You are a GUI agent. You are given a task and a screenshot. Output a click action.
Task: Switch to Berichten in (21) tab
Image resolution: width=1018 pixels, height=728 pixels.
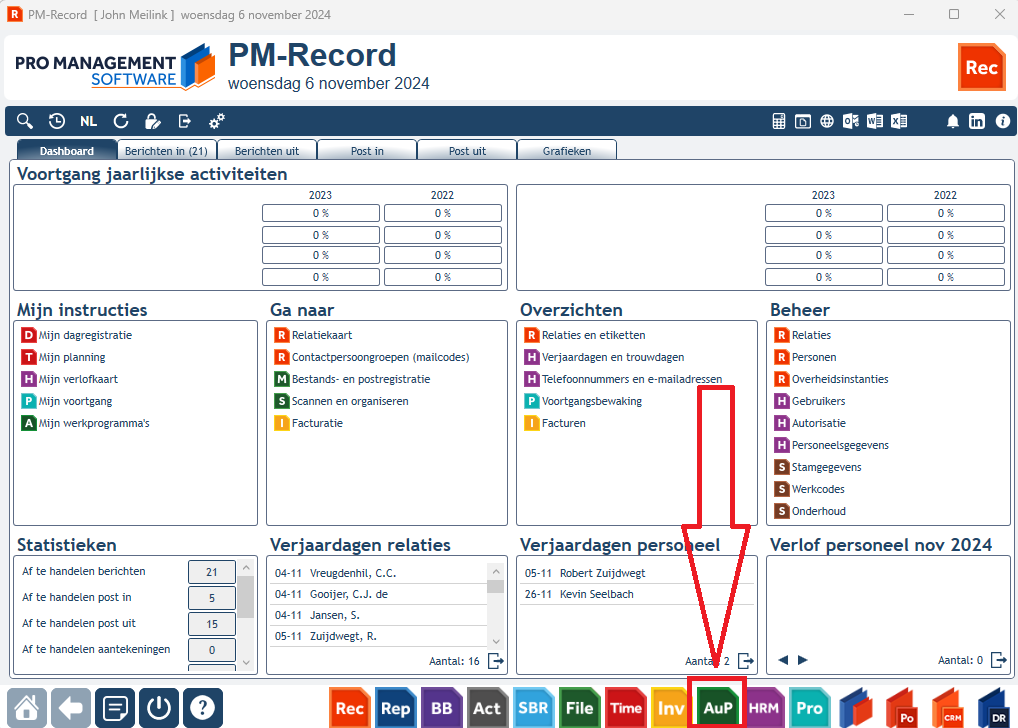(166, 151)
